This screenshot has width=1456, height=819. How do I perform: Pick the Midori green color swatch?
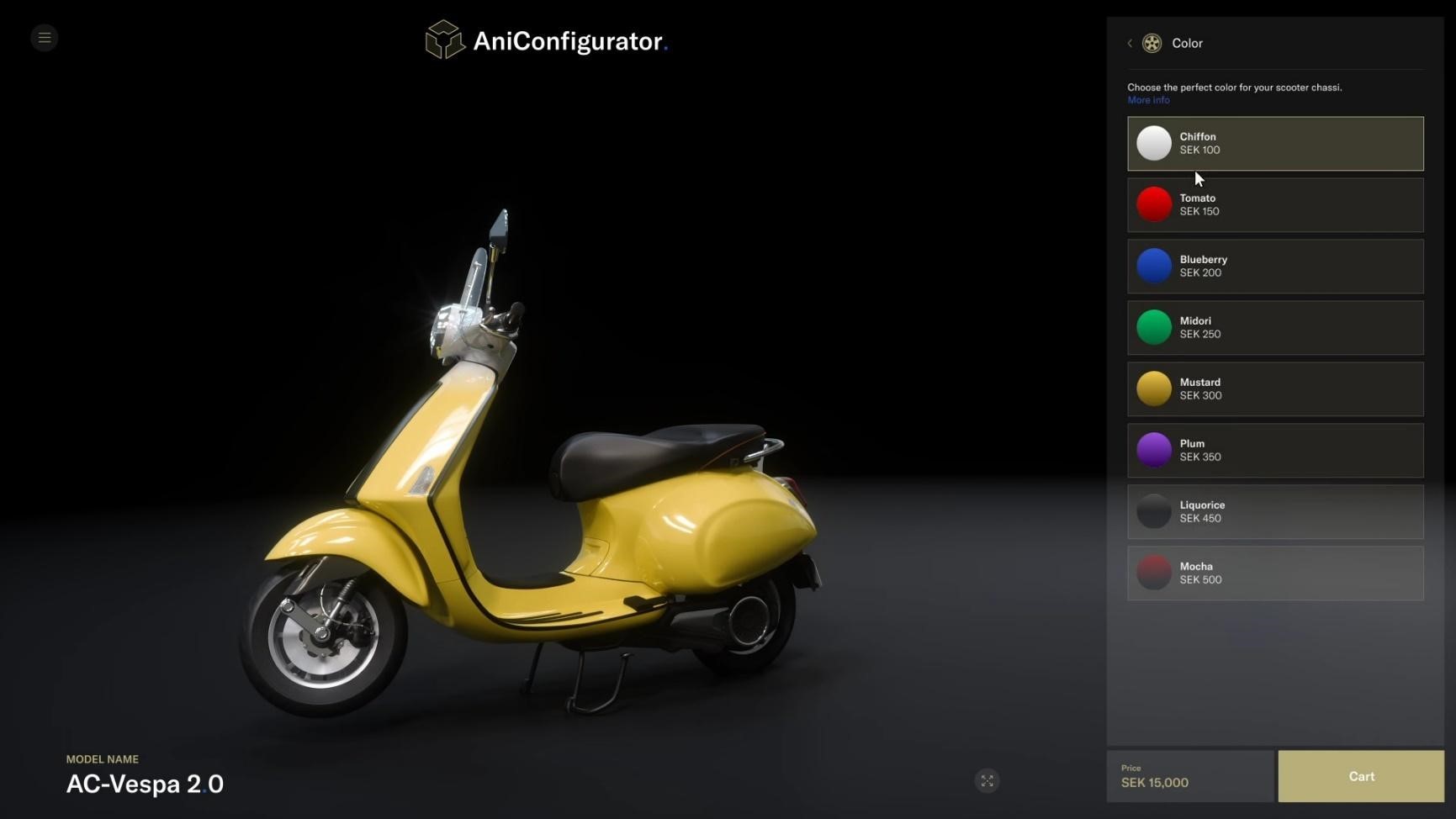click(x=1154, y=327)
